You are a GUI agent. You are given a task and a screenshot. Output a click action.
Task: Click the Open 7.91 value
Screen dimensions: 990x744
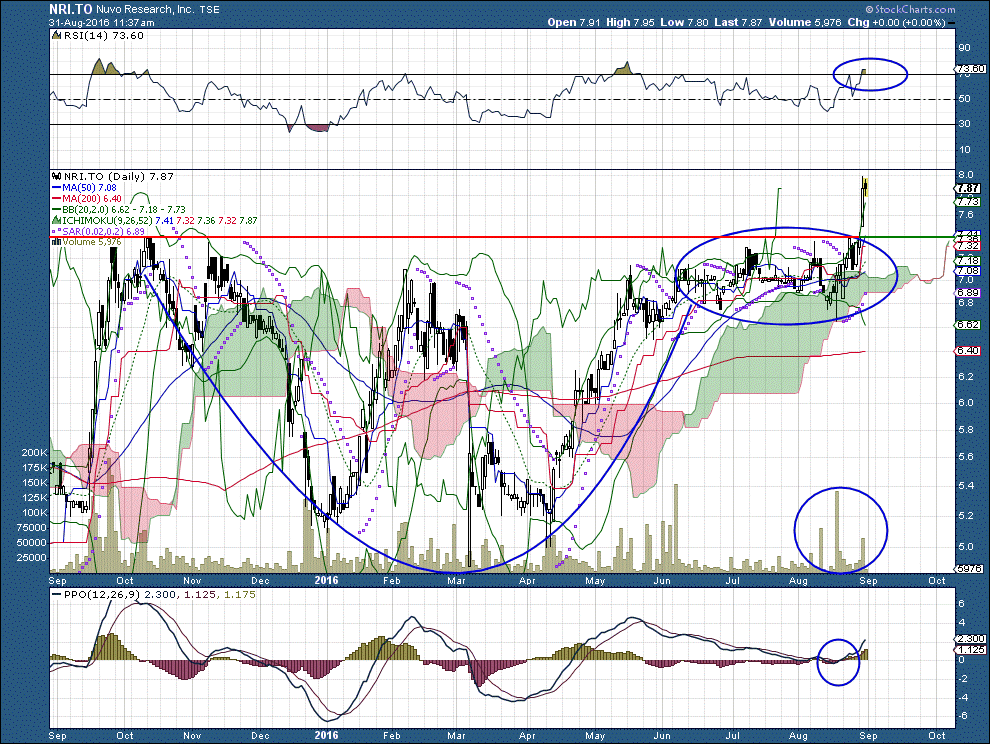574,22
